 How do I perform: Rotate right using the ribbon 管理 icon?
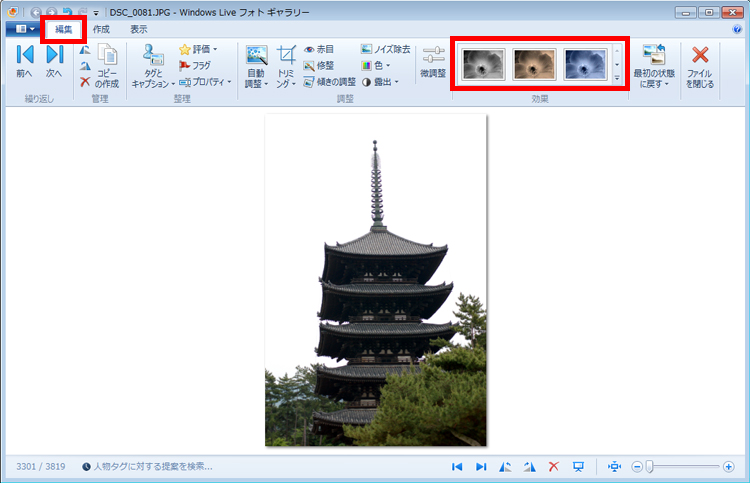click(x=85, y=66)
